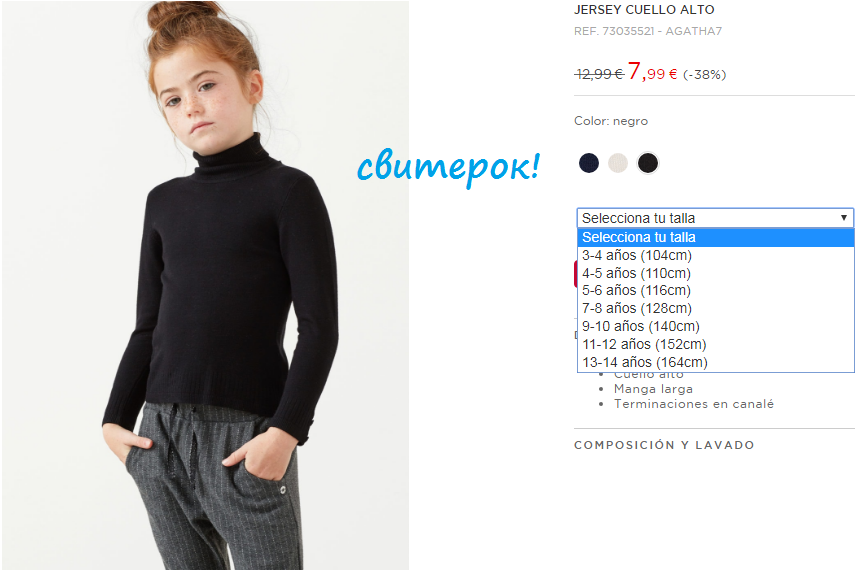Choose size 3-4 años (104cm)
Image resolution: width=855 pixels, height=573 pixels.
coord(715,255)
